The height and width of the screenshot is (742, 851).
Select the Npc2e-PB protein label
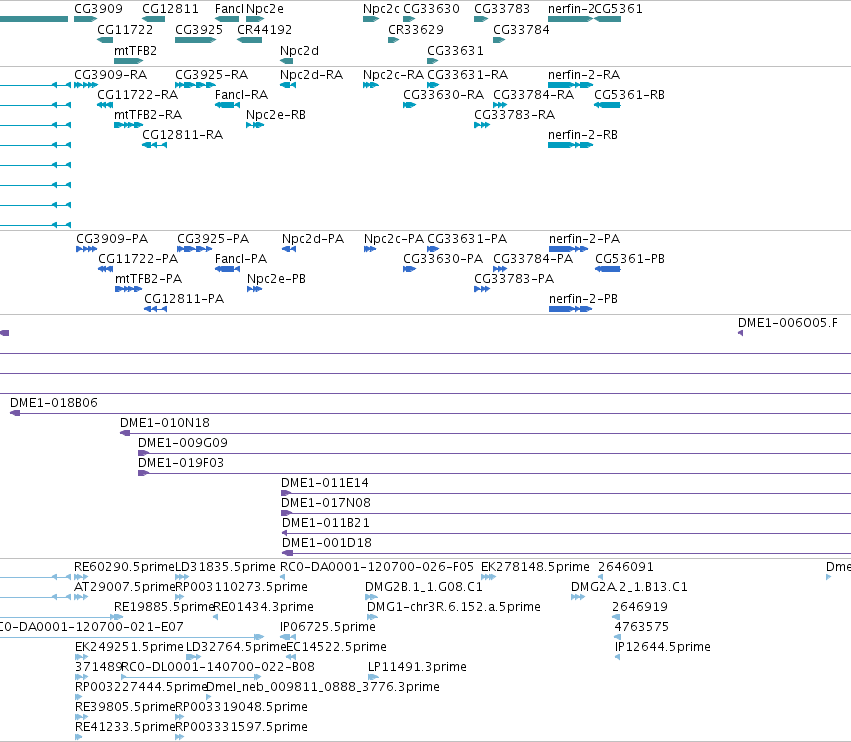click(x=276, y=280)
